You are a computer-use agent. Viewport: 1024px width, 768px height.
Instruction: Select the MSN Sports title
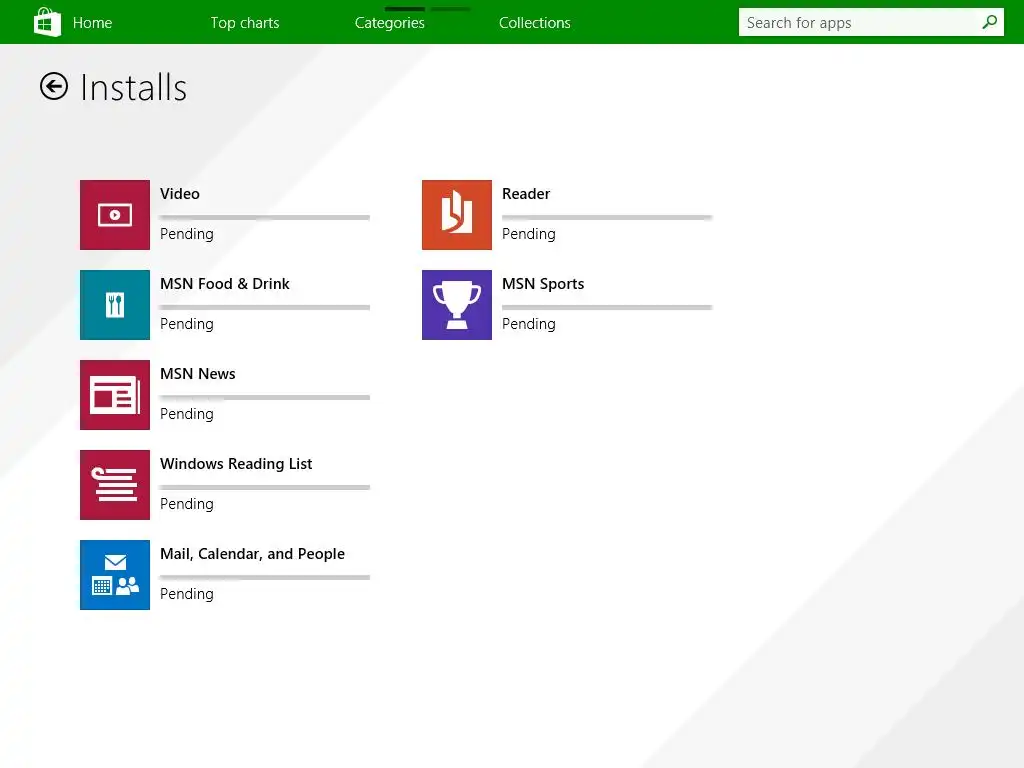tap(543, 284)
